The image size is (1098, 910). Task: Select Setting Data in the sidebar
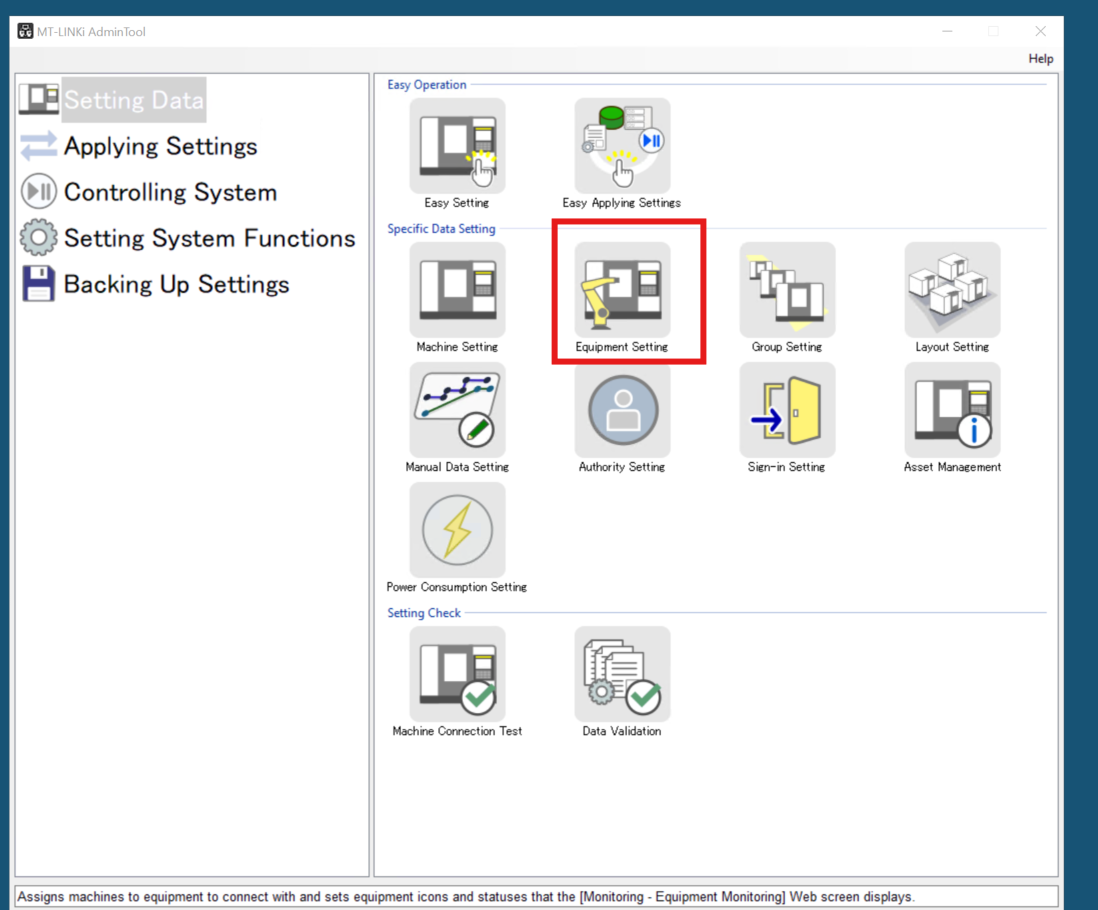(x=134, y=100)
